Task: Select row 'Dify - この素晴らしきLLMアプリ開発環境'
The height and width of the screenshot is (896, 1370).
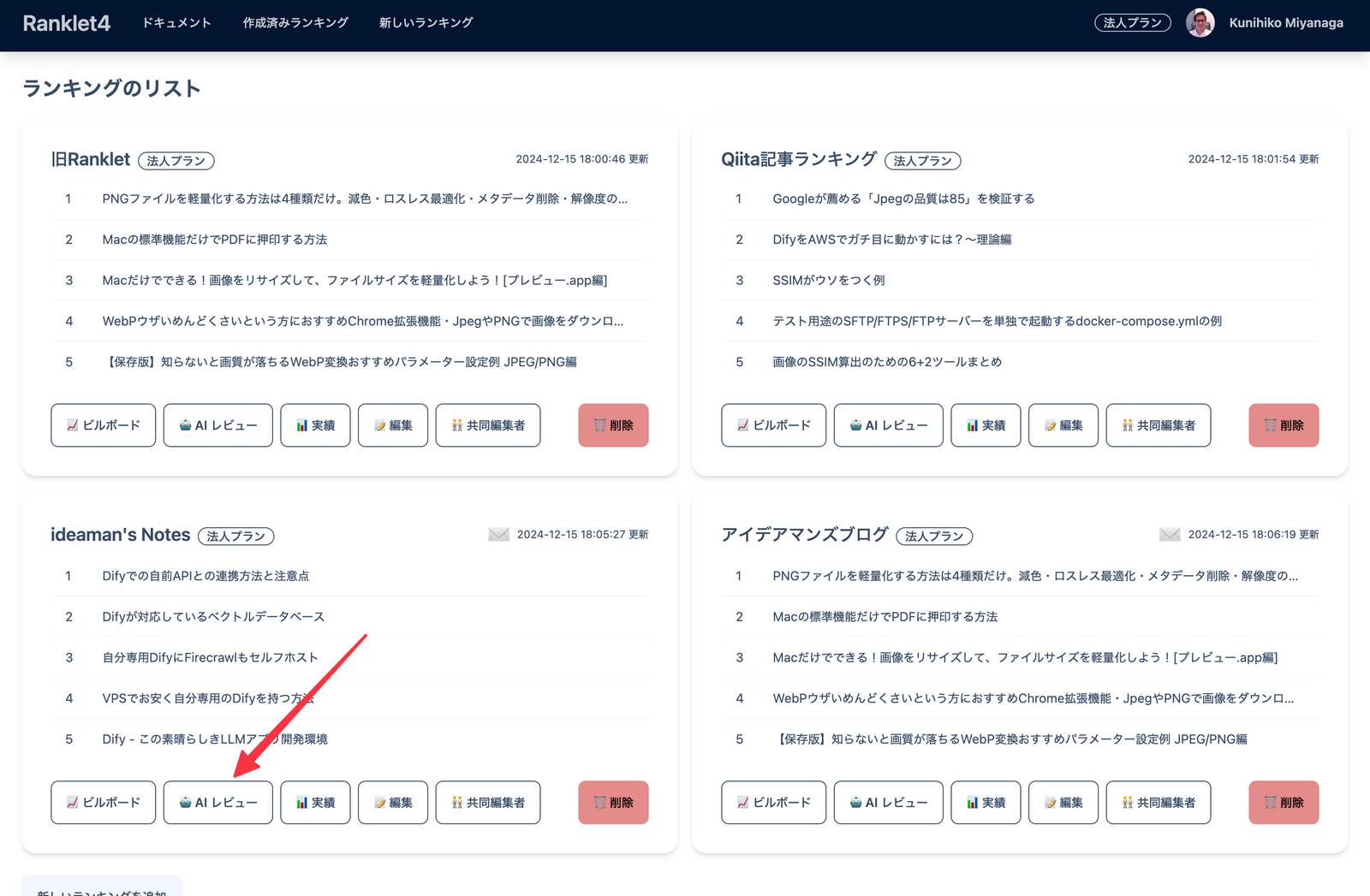Action: point(349,739)
